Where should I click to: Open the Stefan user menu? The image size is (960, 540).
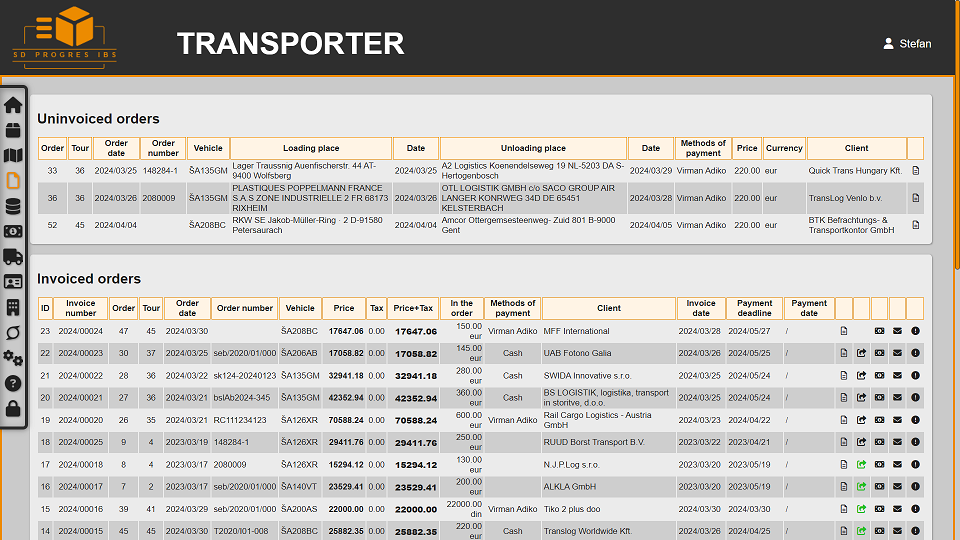(907, 44)
